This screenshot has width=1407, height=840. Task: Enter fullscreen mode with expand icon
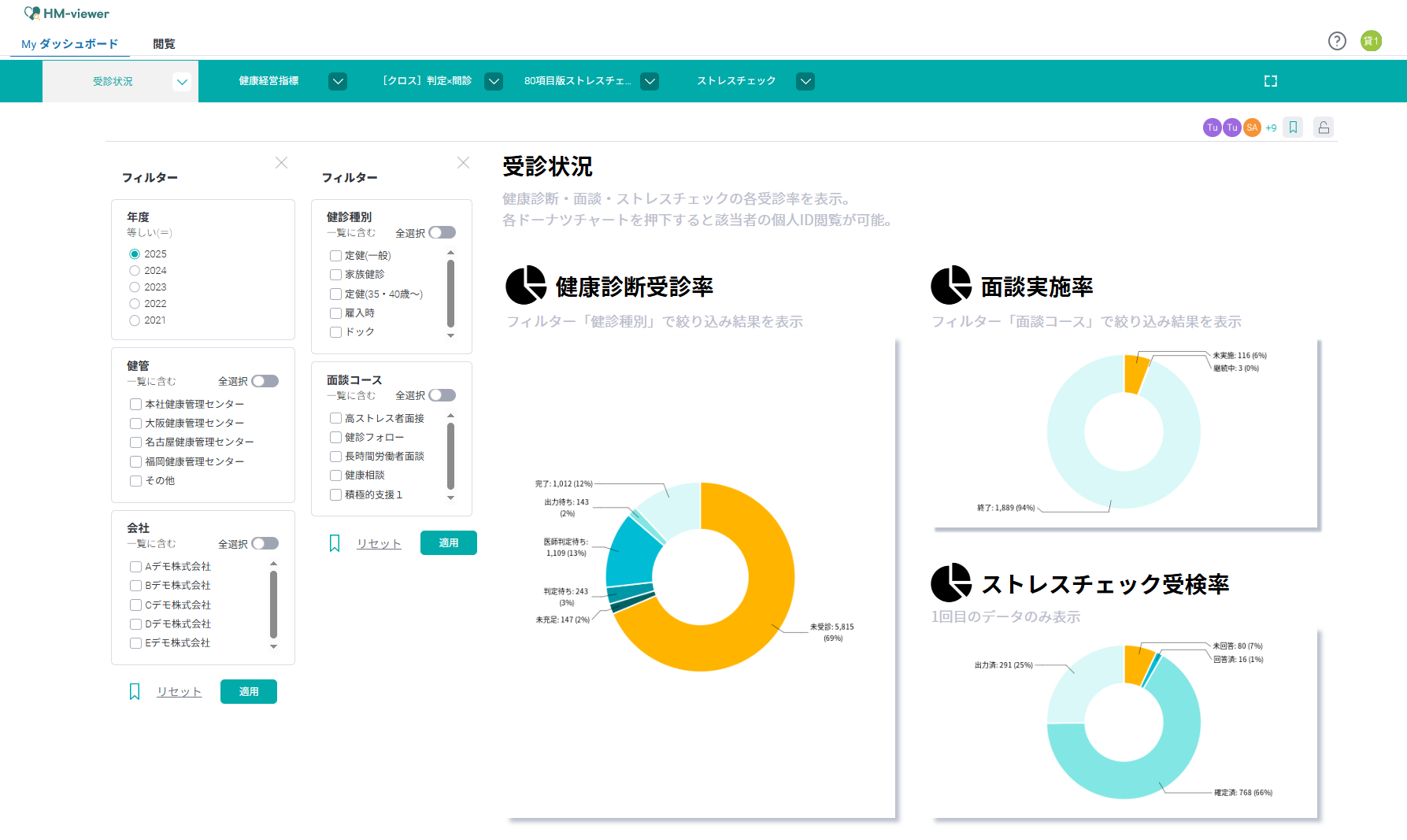[x=1270, y=81]
